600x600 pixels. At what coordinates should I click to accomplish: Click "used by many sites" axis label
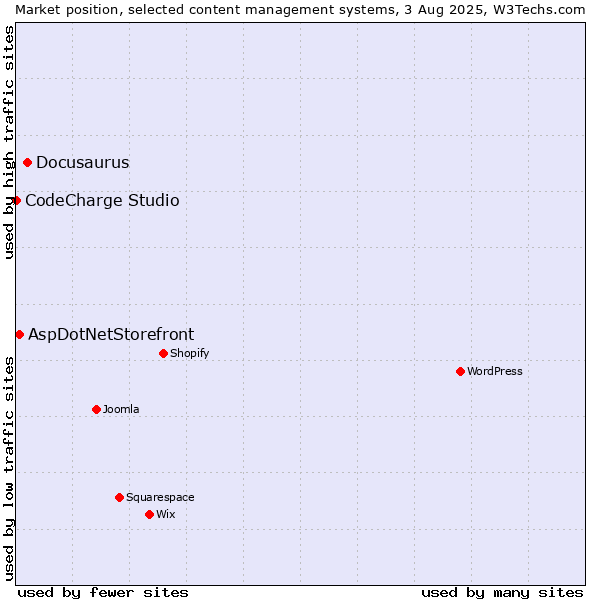tap(502, 593)
